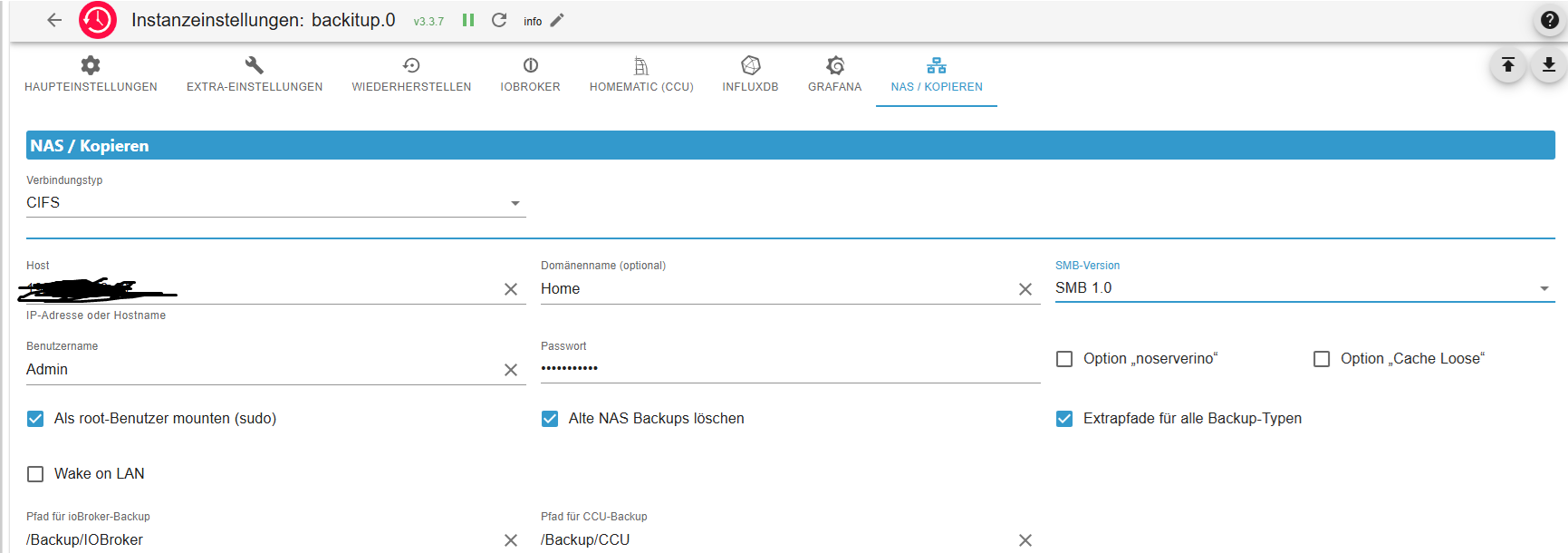The width and height of the screenshot is (1568, 553).
Task: Go to the Homematic (CCU) tab
Action: 641,74
